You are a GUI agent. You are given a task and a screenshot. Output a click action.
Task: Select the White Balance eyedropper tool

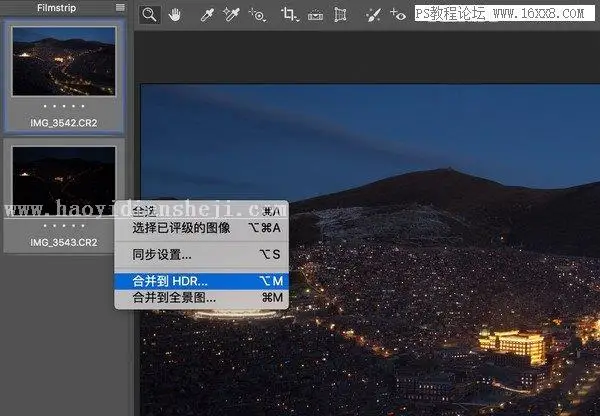pos(207,15)
